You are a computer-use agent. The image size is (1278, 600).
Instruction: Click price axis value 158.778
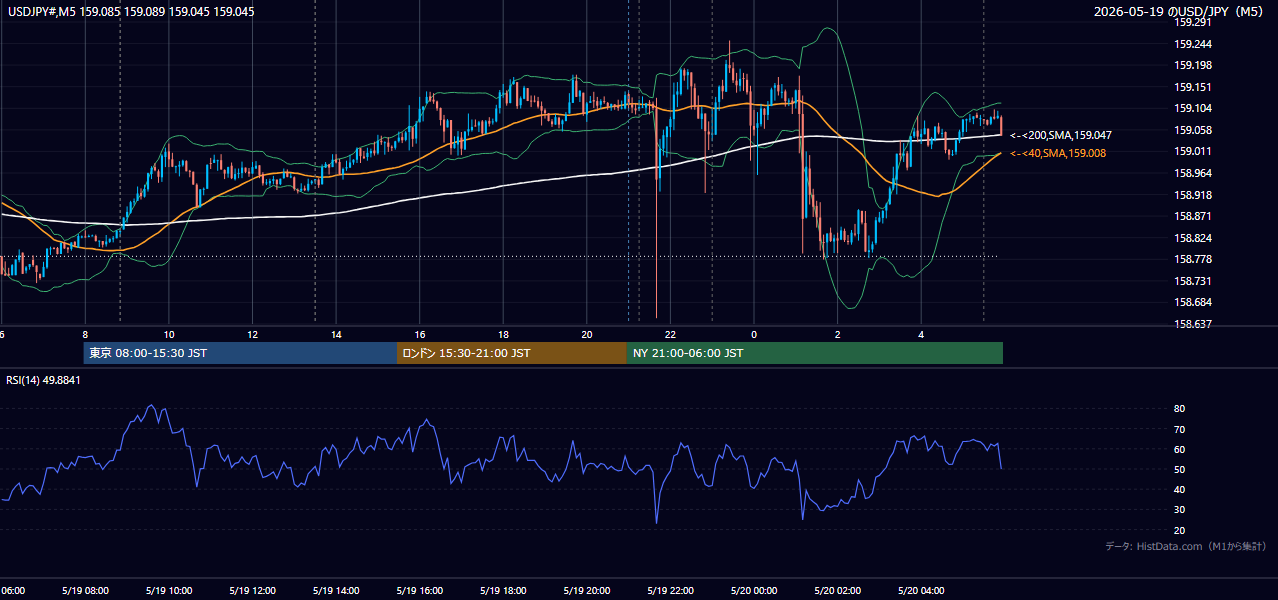click(x=1193, y=259)
